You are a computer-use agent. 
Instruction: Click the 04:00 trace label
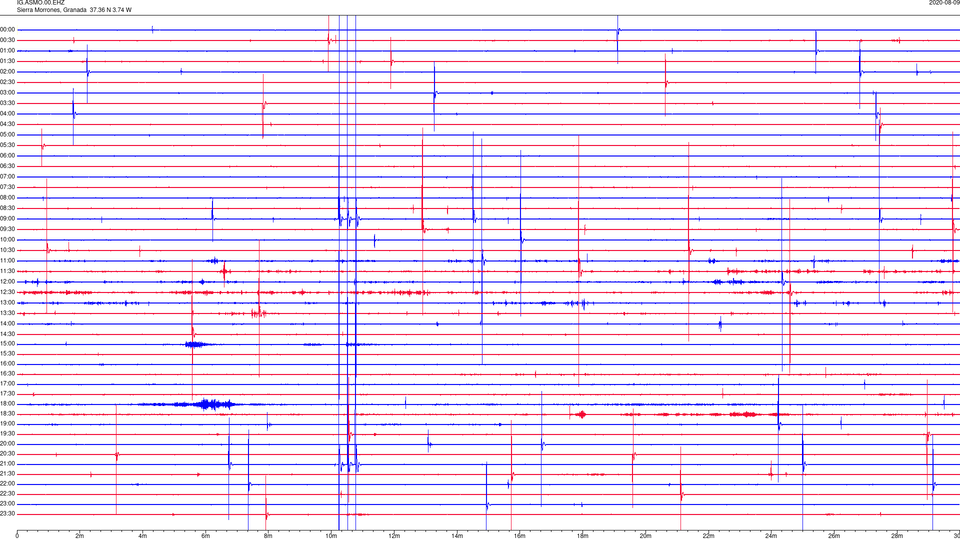pyautogui.click(x=8, y=113)
